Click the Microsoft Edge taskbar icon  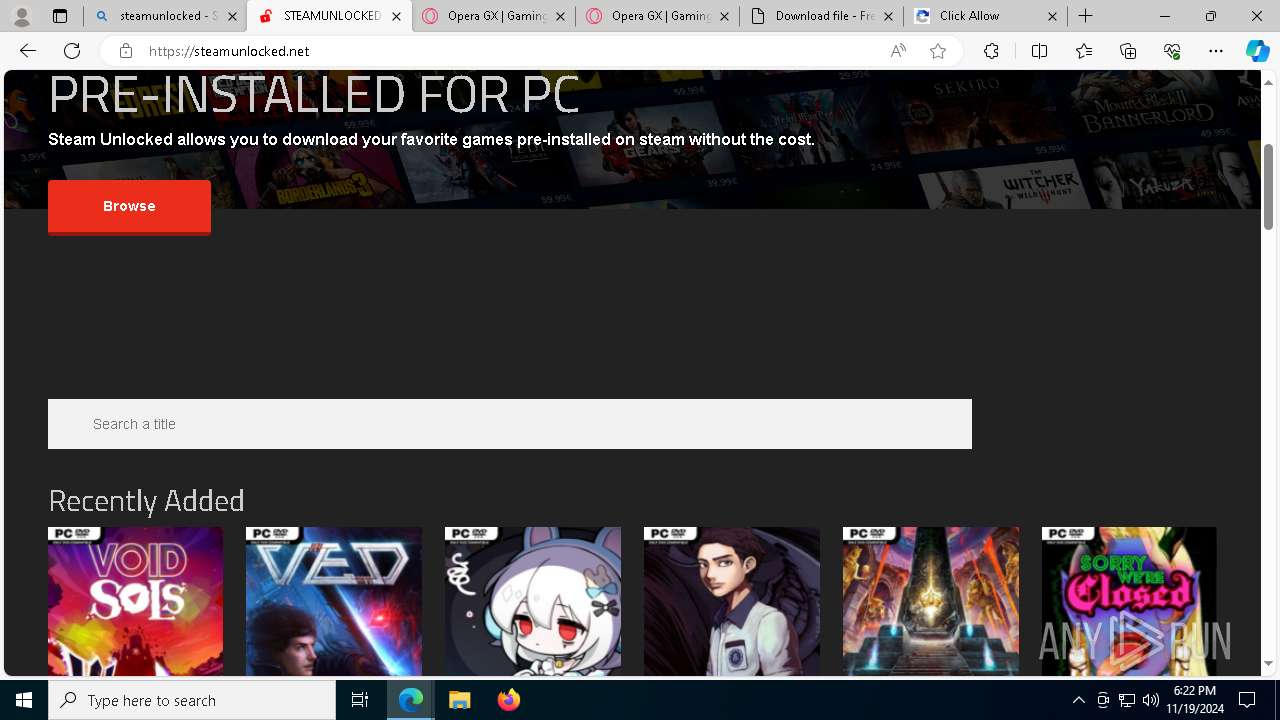(411, 700)
